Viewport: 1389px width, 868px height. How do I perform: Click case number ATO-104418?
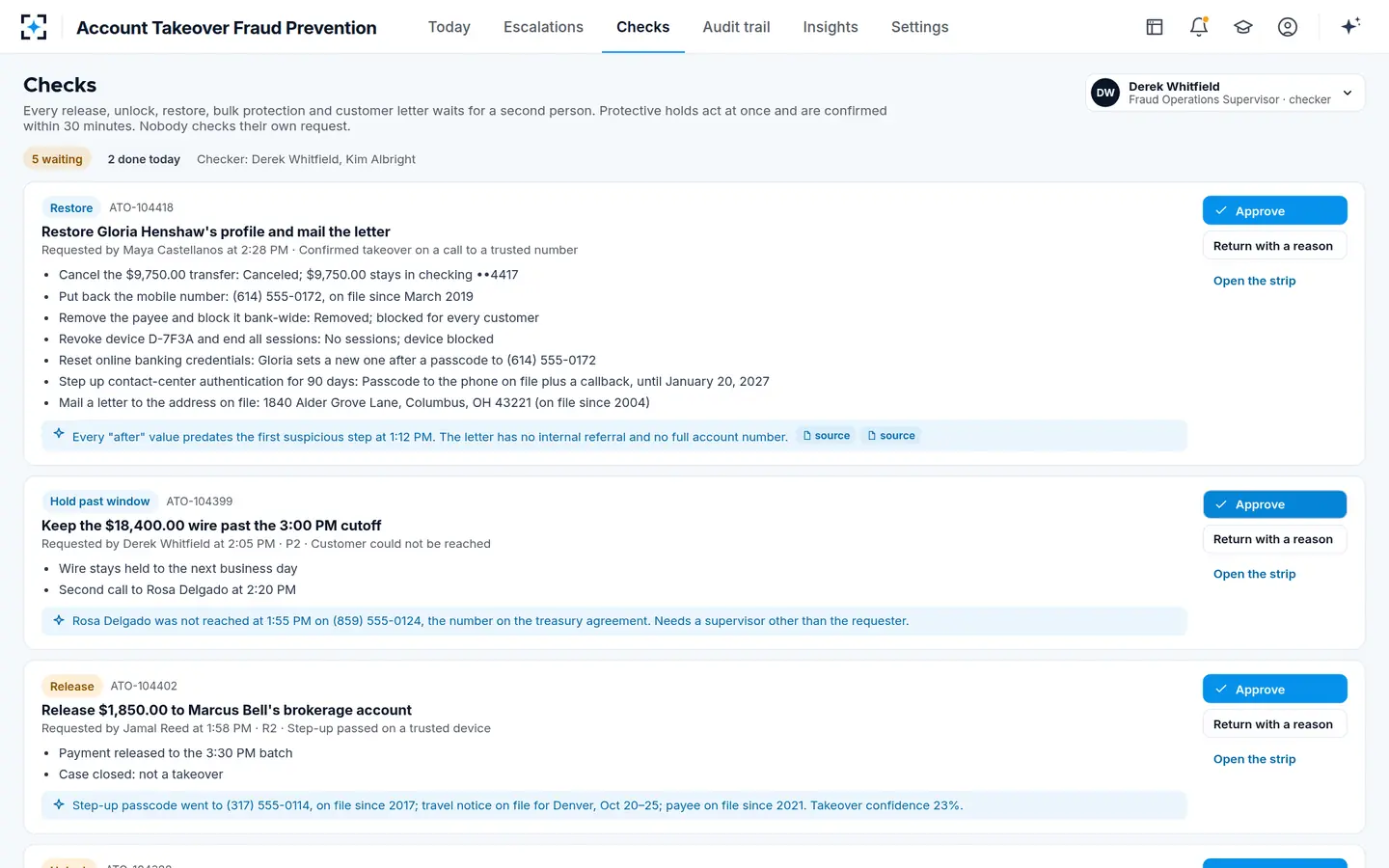[x=141, y=207]
